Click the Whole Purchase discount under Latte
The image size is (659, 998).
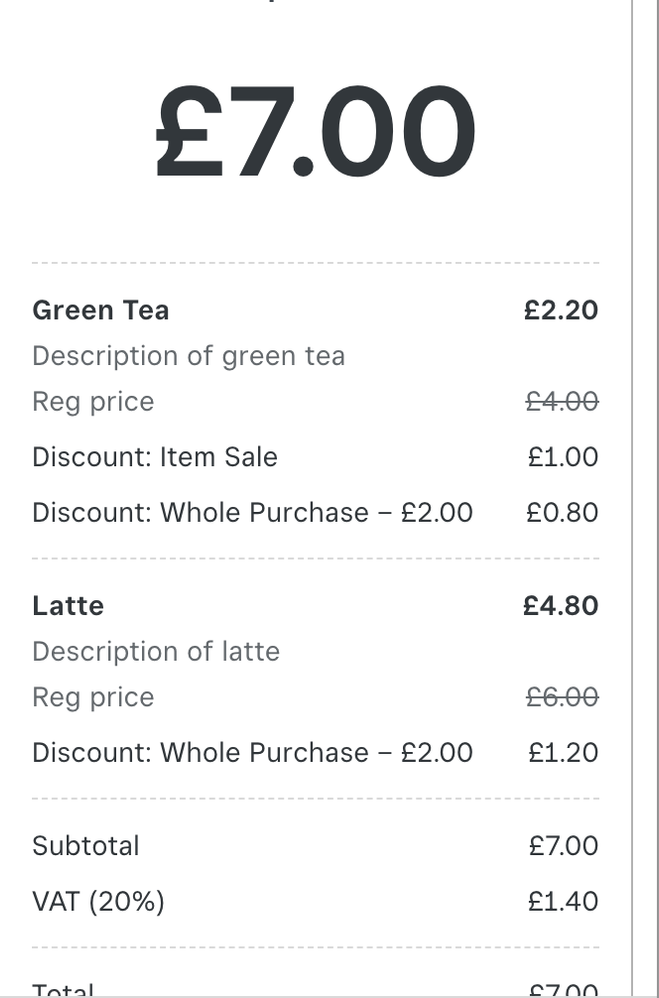point(252,753)
